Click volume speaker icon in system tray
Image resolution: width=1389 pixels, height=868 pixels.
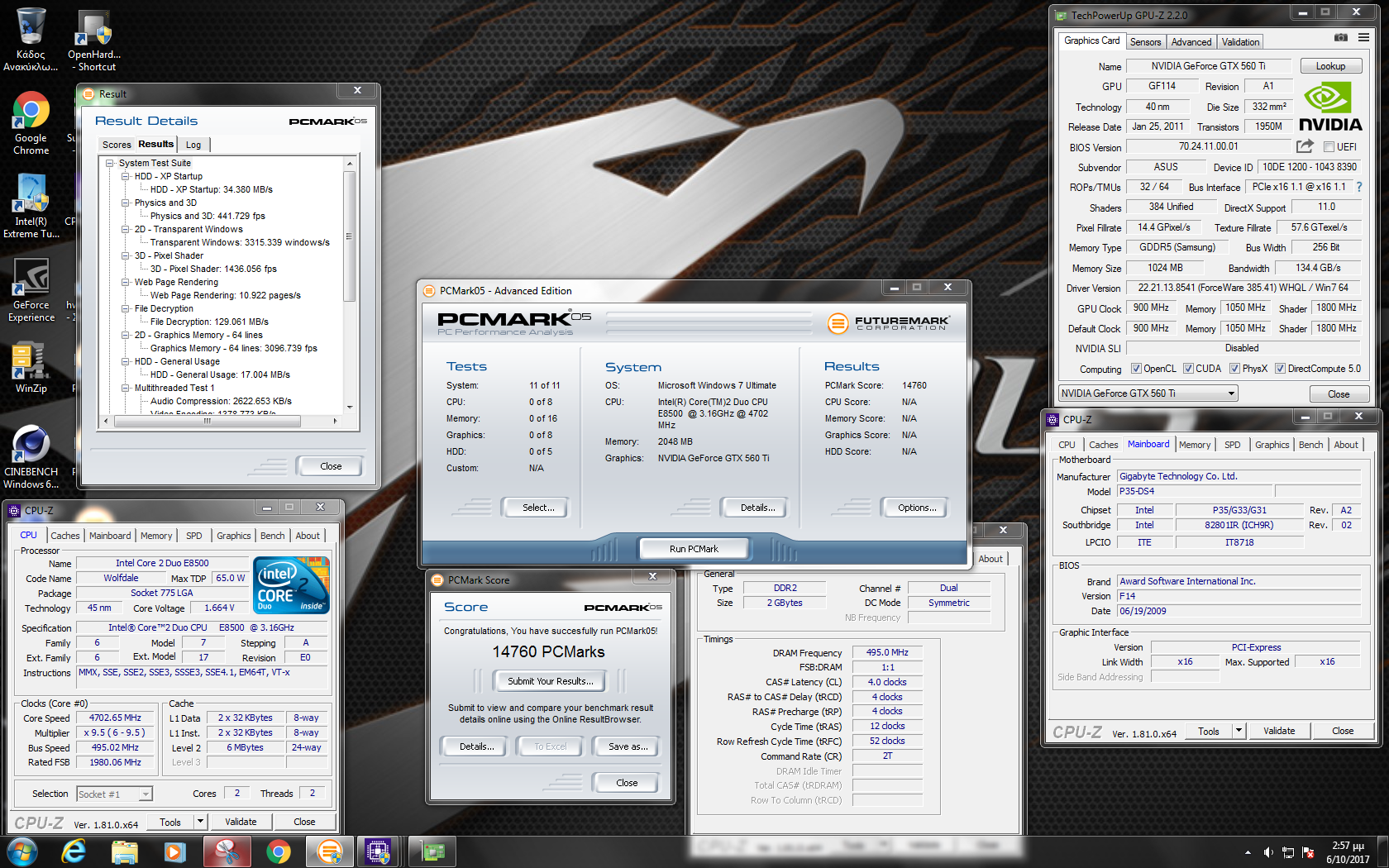pos(1268,852)
